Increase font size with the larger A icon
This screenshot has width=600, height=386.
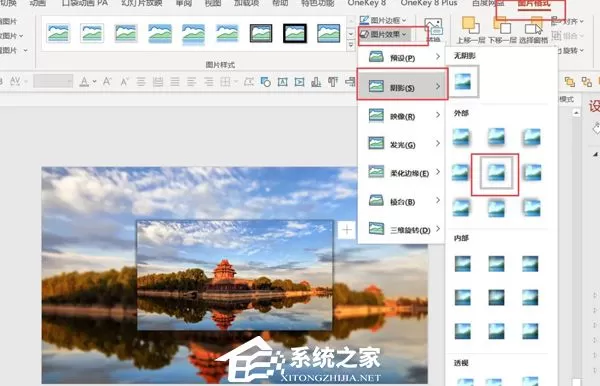pyautogui.click(x=107, y=81)
